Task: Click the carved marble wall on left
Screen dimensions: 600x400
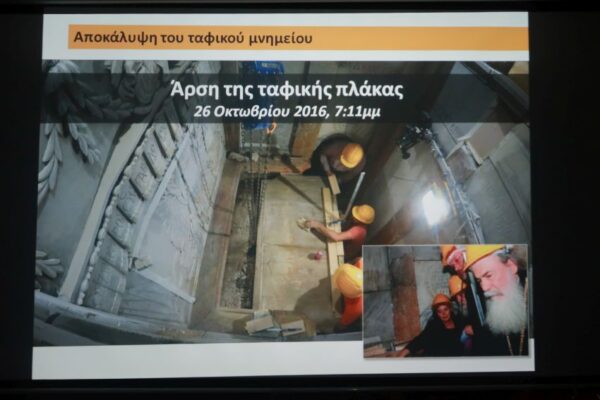Action: [130, 220]
